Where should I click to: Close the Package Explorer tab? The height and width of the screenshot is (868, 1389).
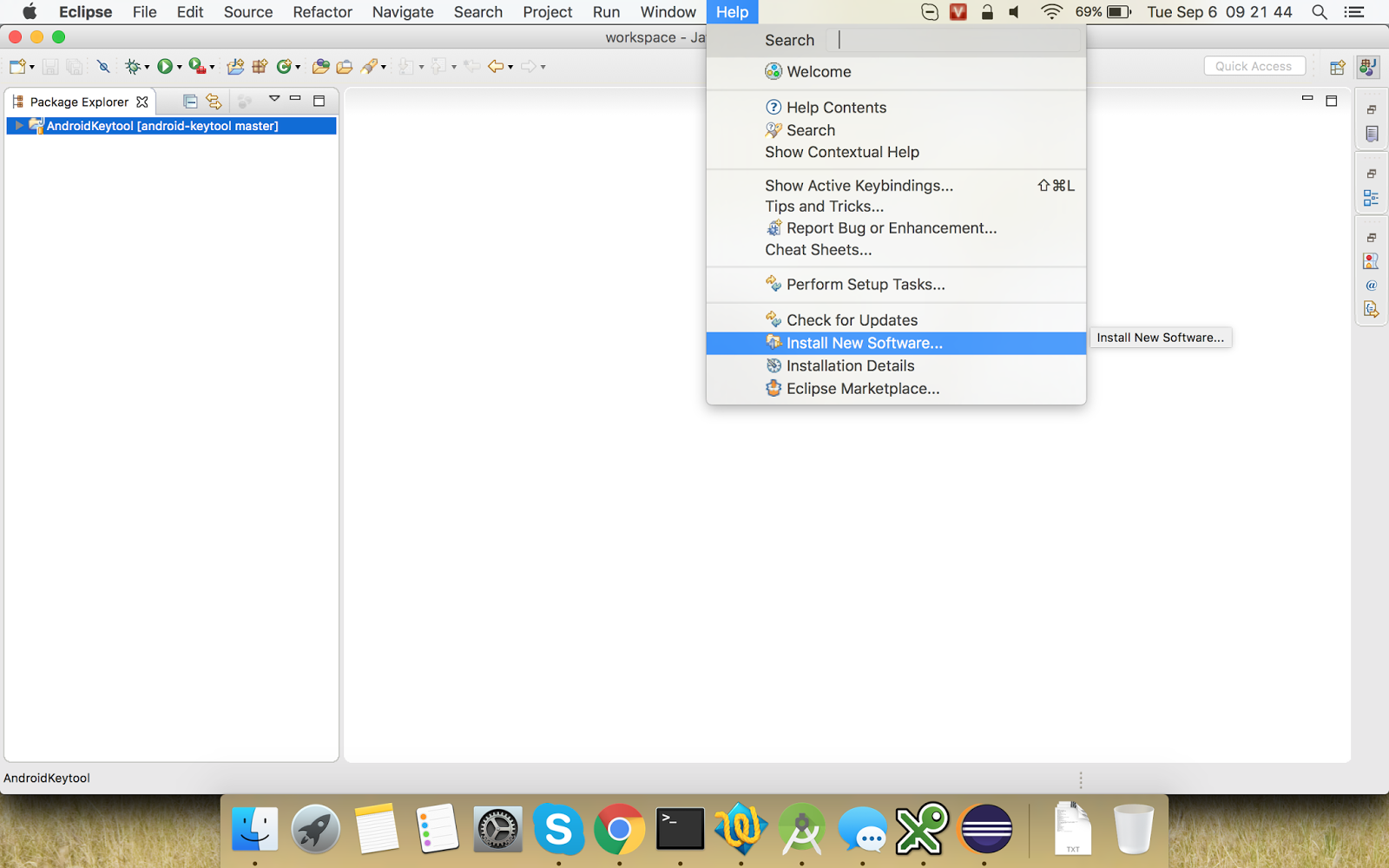click(142, 102)
